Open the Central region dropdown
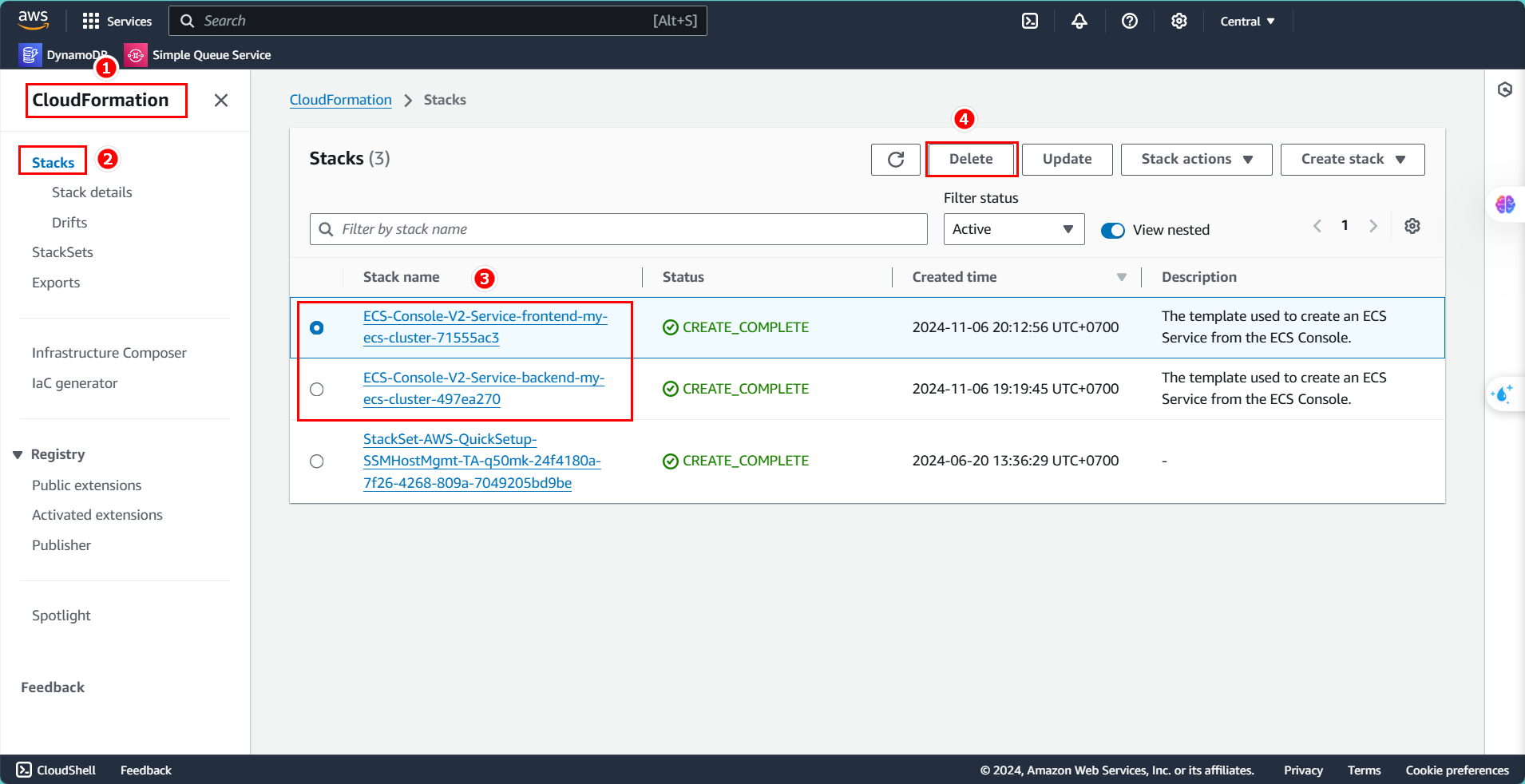 [x=1247, y=21]
